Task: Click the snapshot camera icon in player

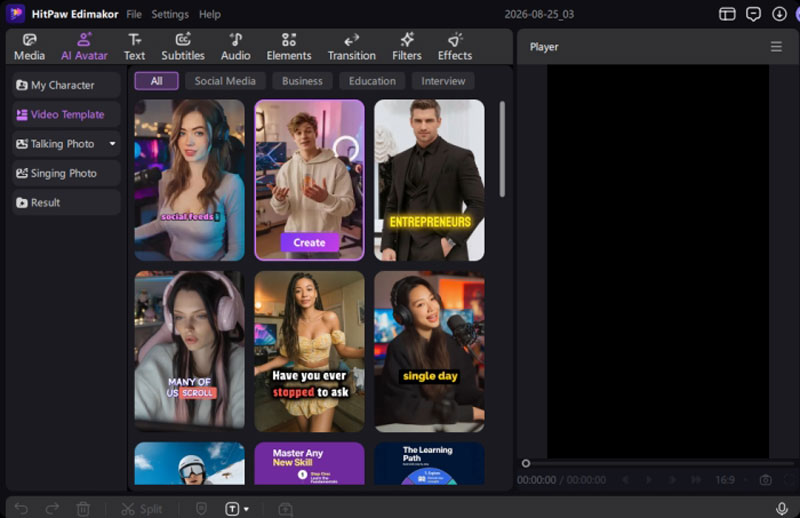Action: pyautogui.click(x=765, y=480)
